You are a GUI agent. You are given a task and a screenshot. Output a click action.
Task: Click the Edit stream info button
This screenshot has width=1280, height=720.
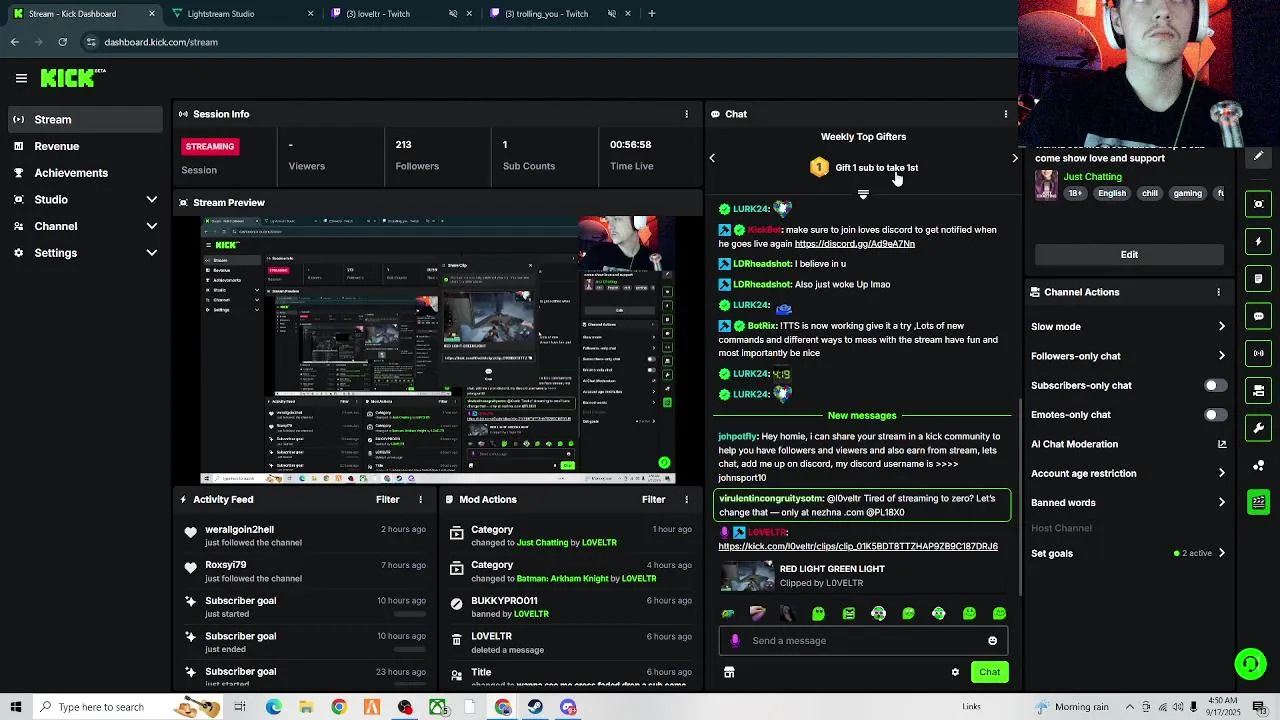click(1129, 254)
